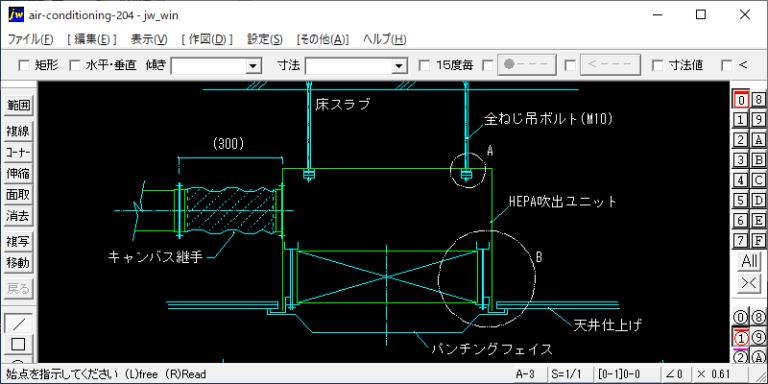Click the A-3 paper size status button
Image resolution: width=768 pixels, height=384 pixels.
pyautogui.click(x=529, y=374)
